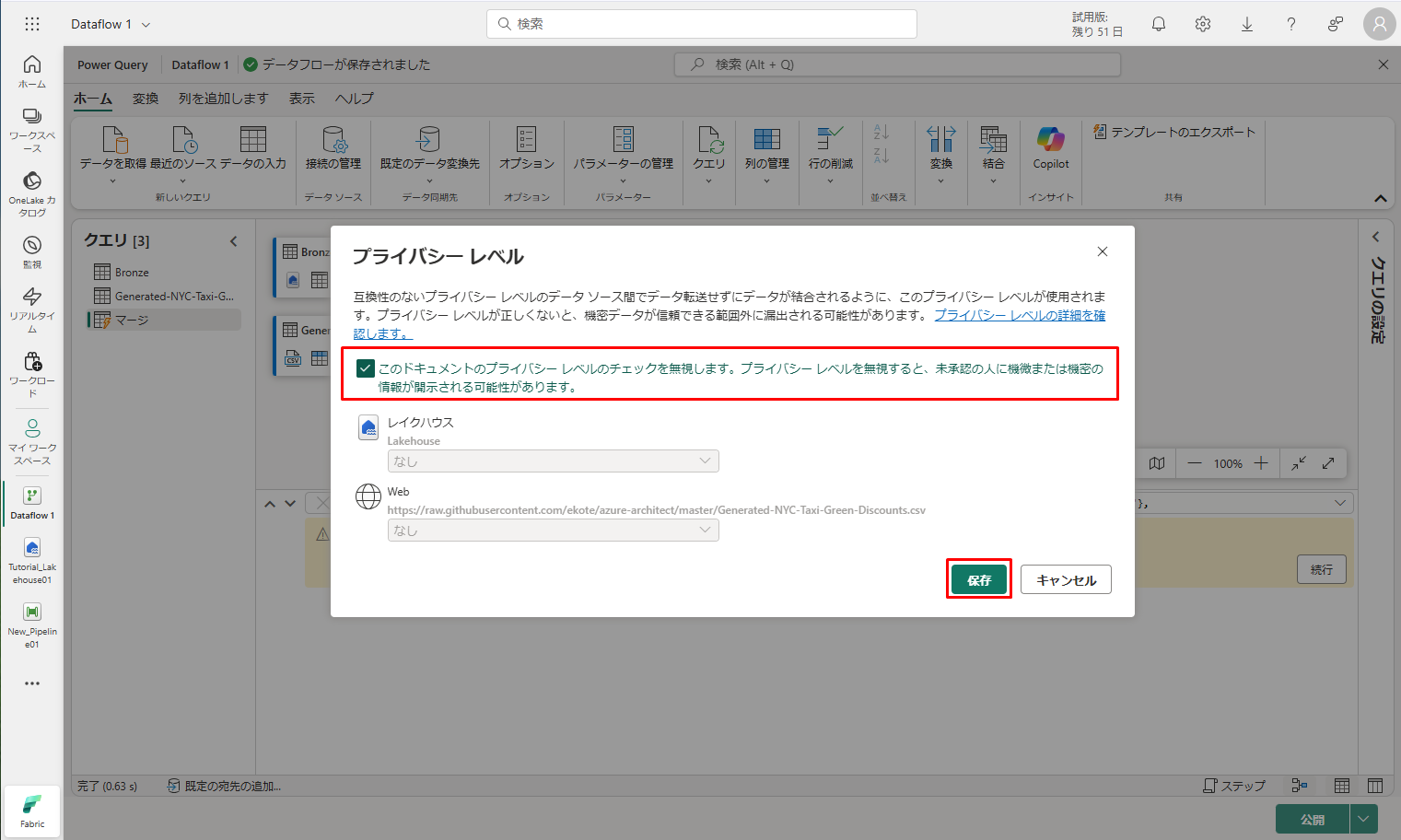1401x840 pixels.
Task: Switch to the 変換 ribbon tab
Action: [x=146, y=99]
